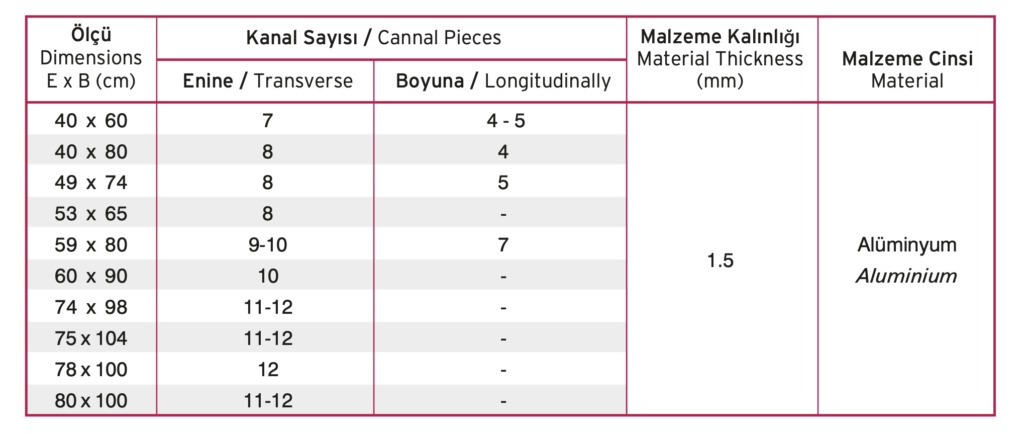Select the 40 x 60 dimension cell
Screen dimensions: 1024x434
coord(91,121)
